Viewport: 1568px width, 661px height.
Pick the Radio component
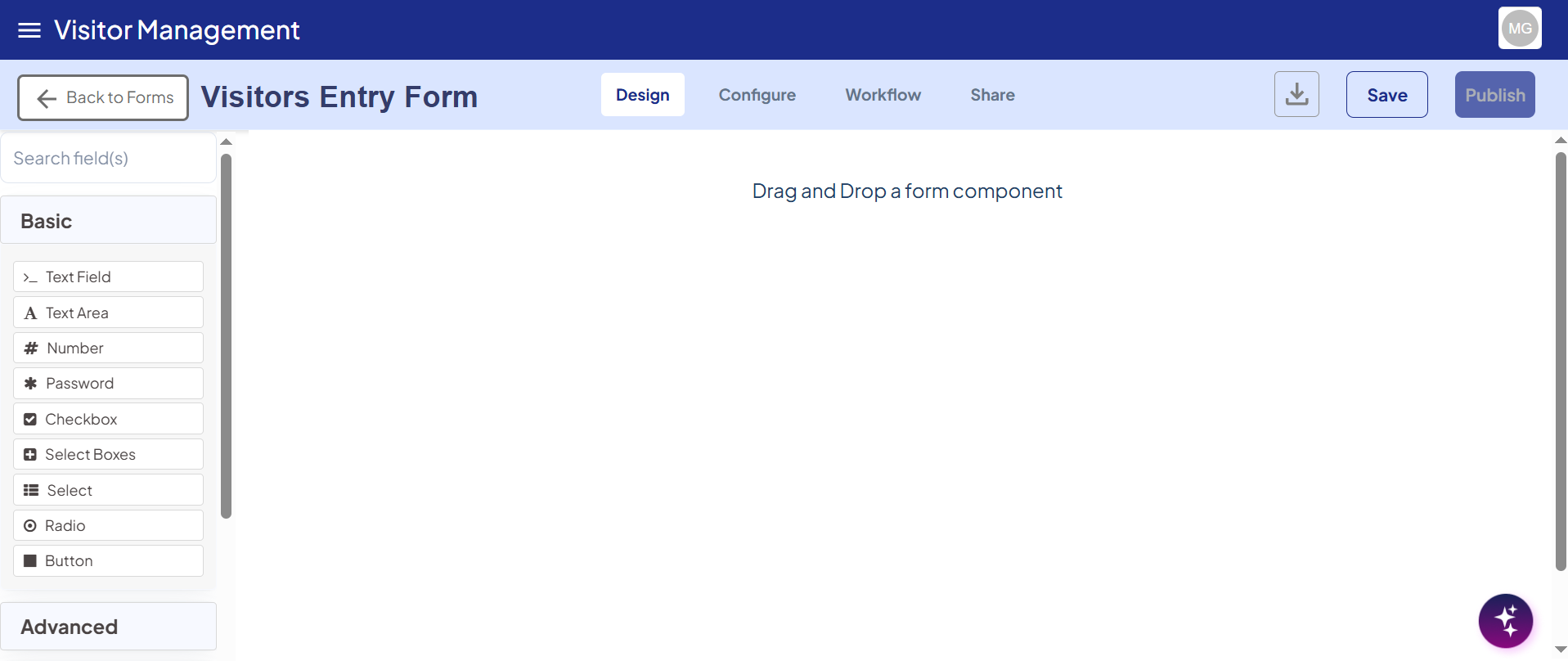pos(108,526)
